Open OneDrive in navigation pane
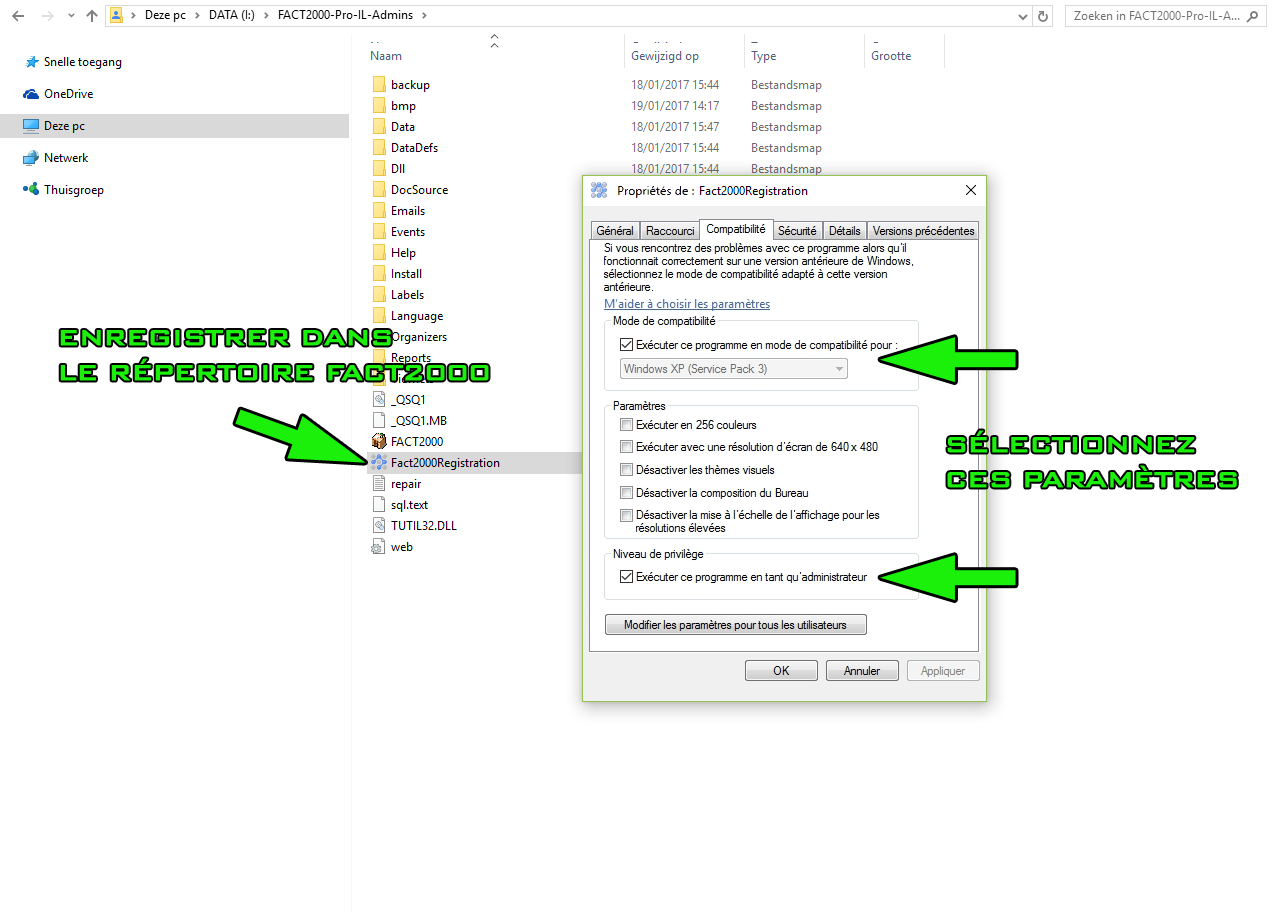This screenshot has width=1279, height=912. click(68, 94)
